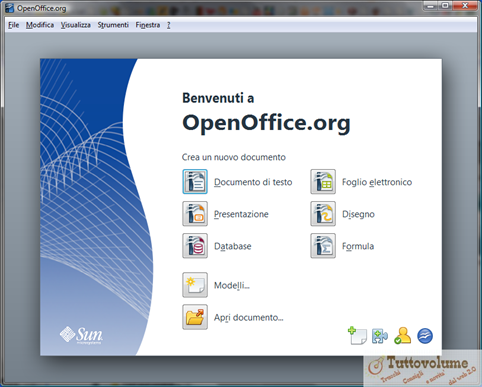The width and height of the screenshot is (482, 387).
Task: Start a new Formula via its icon
Action: pyautogui.click(x=323, y=246)
